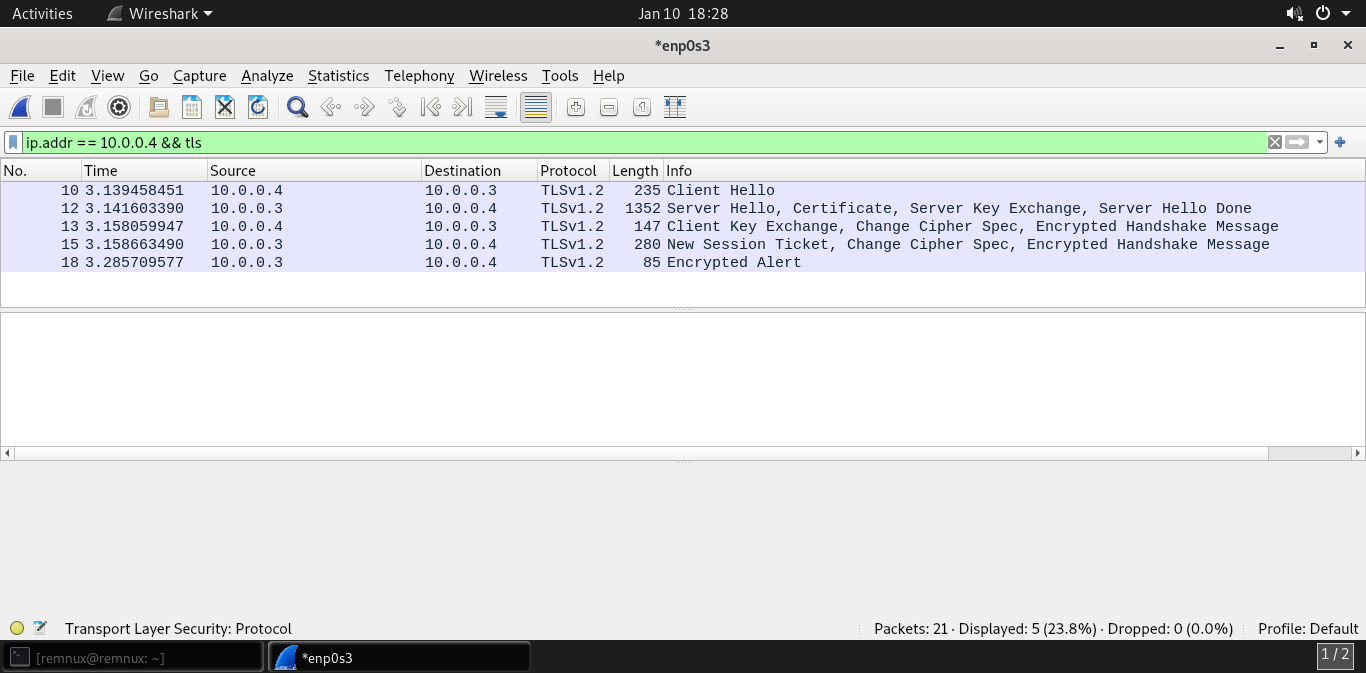Open the Statistics menu
This screenshot has height=673, width=1366.
point(338,76)
